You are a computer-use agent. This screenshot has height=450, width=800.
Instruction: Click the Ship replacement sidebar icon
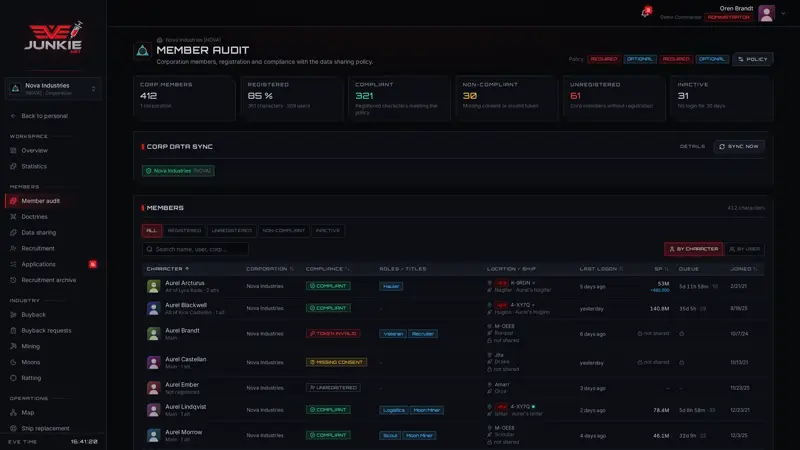(x=13, y=429)
